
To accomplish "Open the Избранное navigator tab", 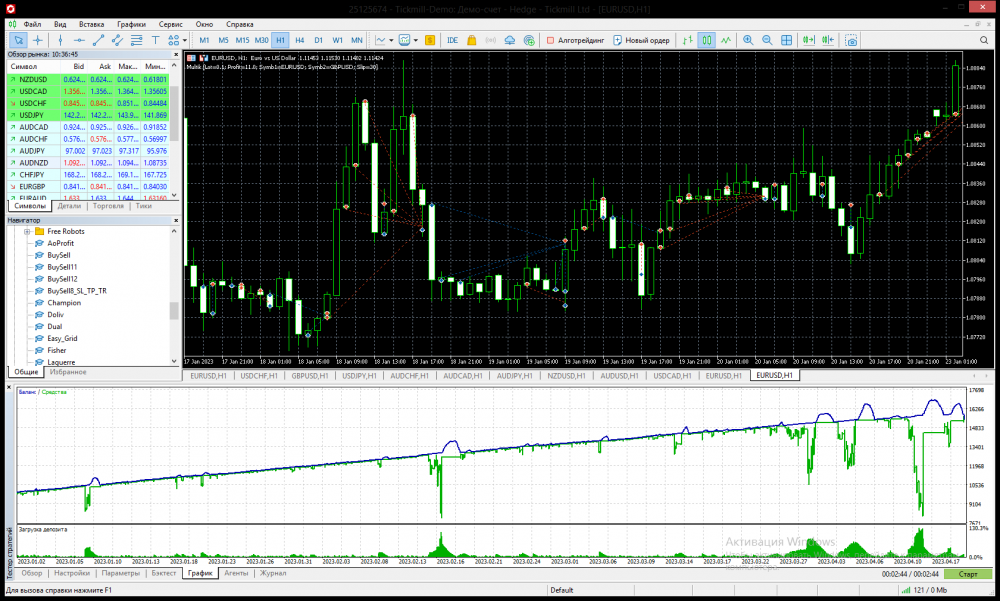I will (68, 372).
